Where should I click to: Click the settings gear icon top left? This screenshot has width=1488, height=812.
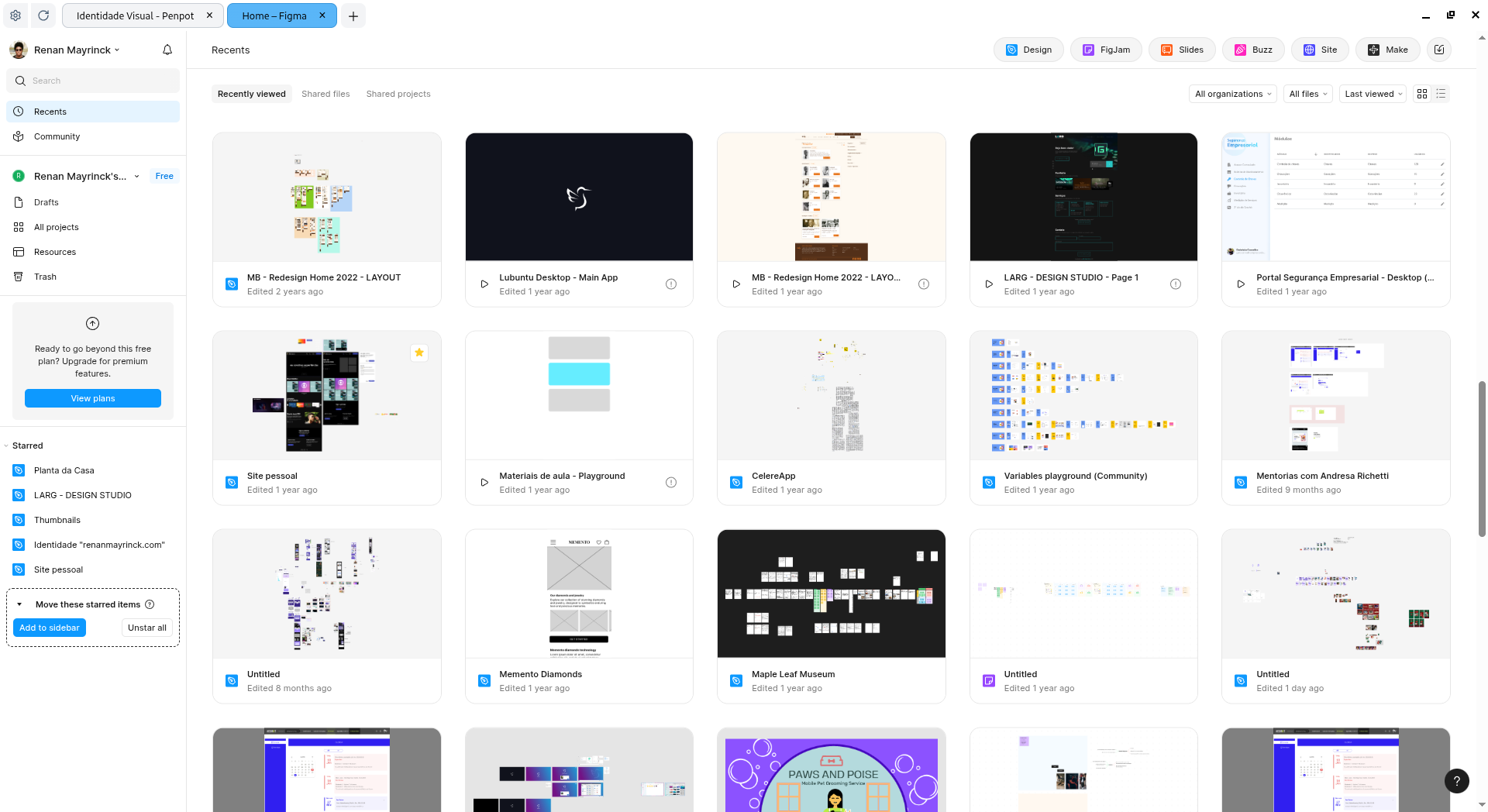(15, 15)
